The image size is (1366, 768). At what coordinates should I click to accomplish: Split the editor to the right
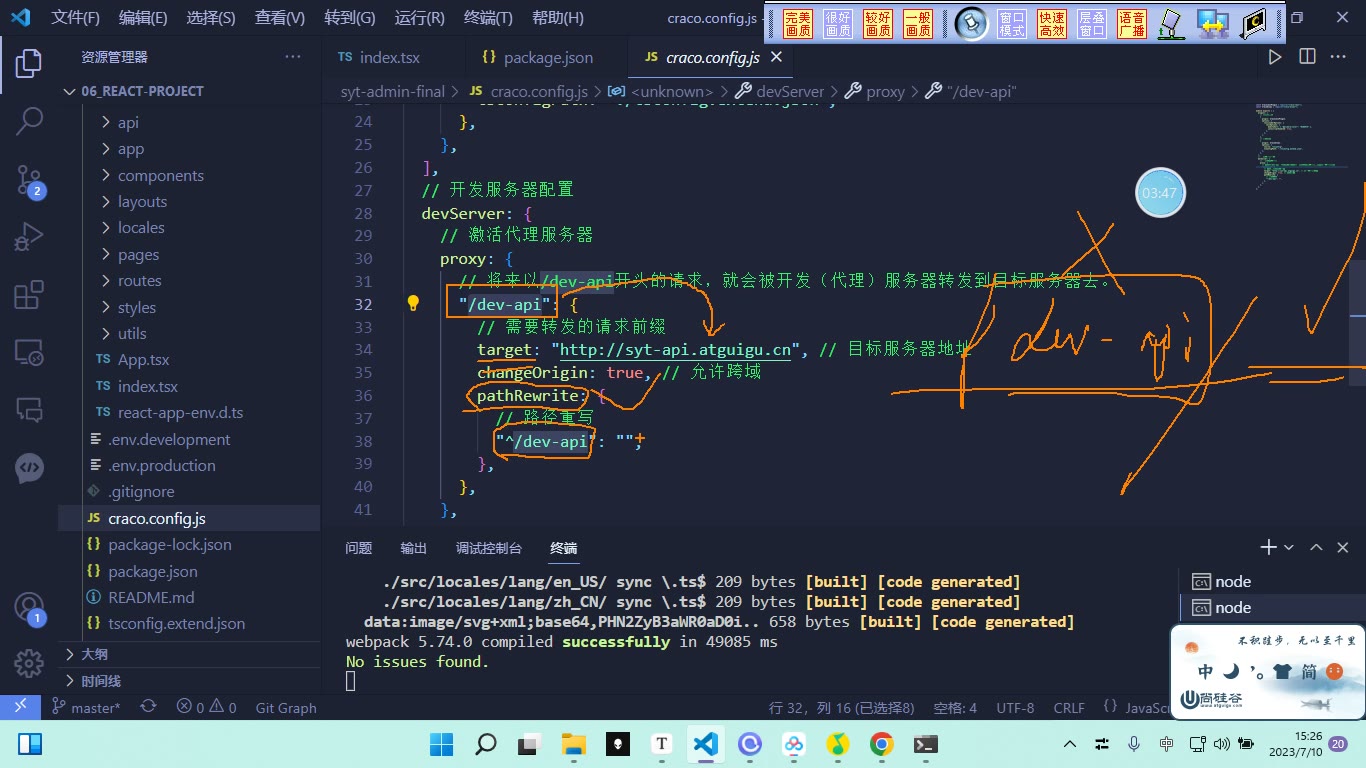point(1307,57)
